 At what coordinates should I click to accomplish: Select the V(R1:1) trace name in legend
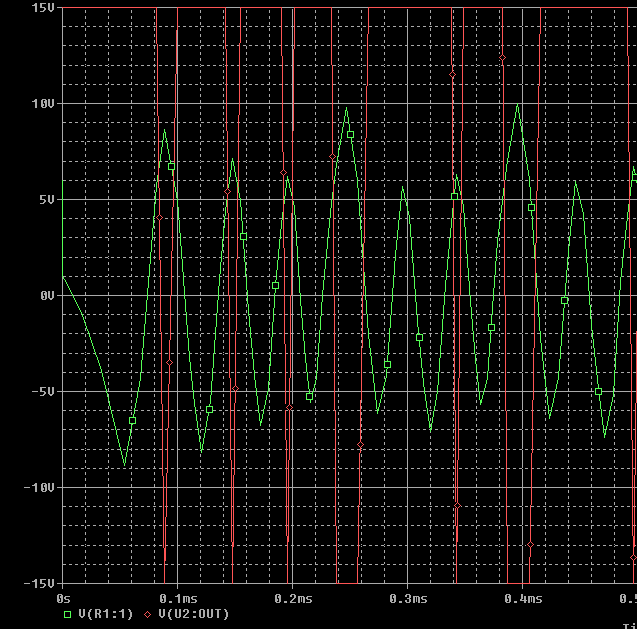pyautogui.click(x=102, y=613)
